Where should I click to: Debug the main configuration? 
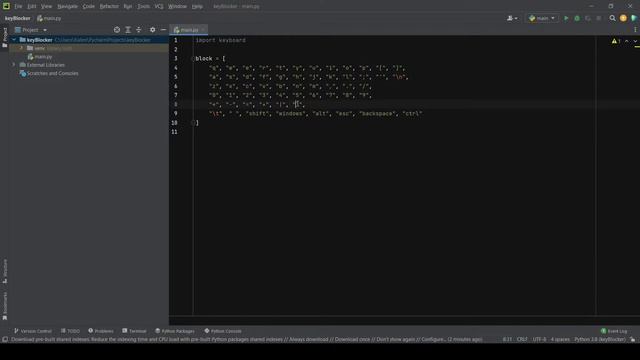tap(577, 18)
